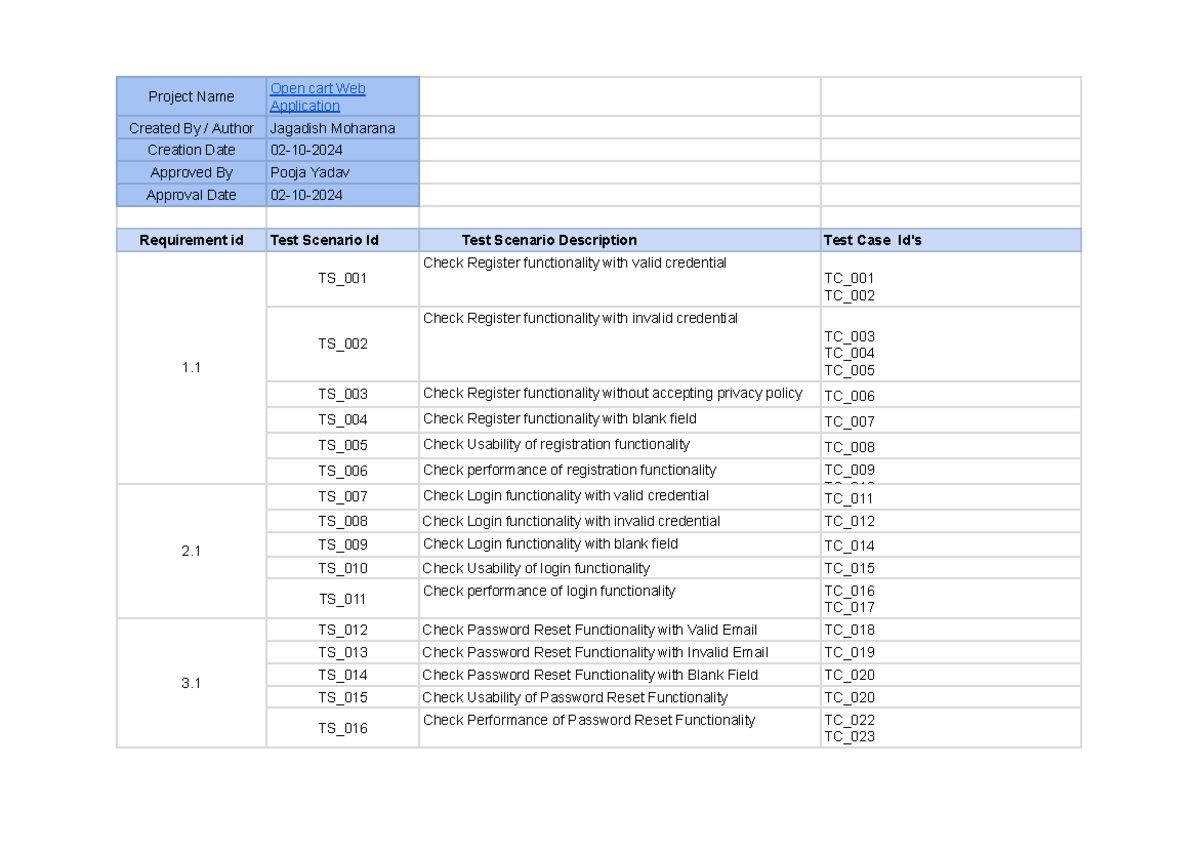Select the 'Approval Date' label cell

(191, 195)
